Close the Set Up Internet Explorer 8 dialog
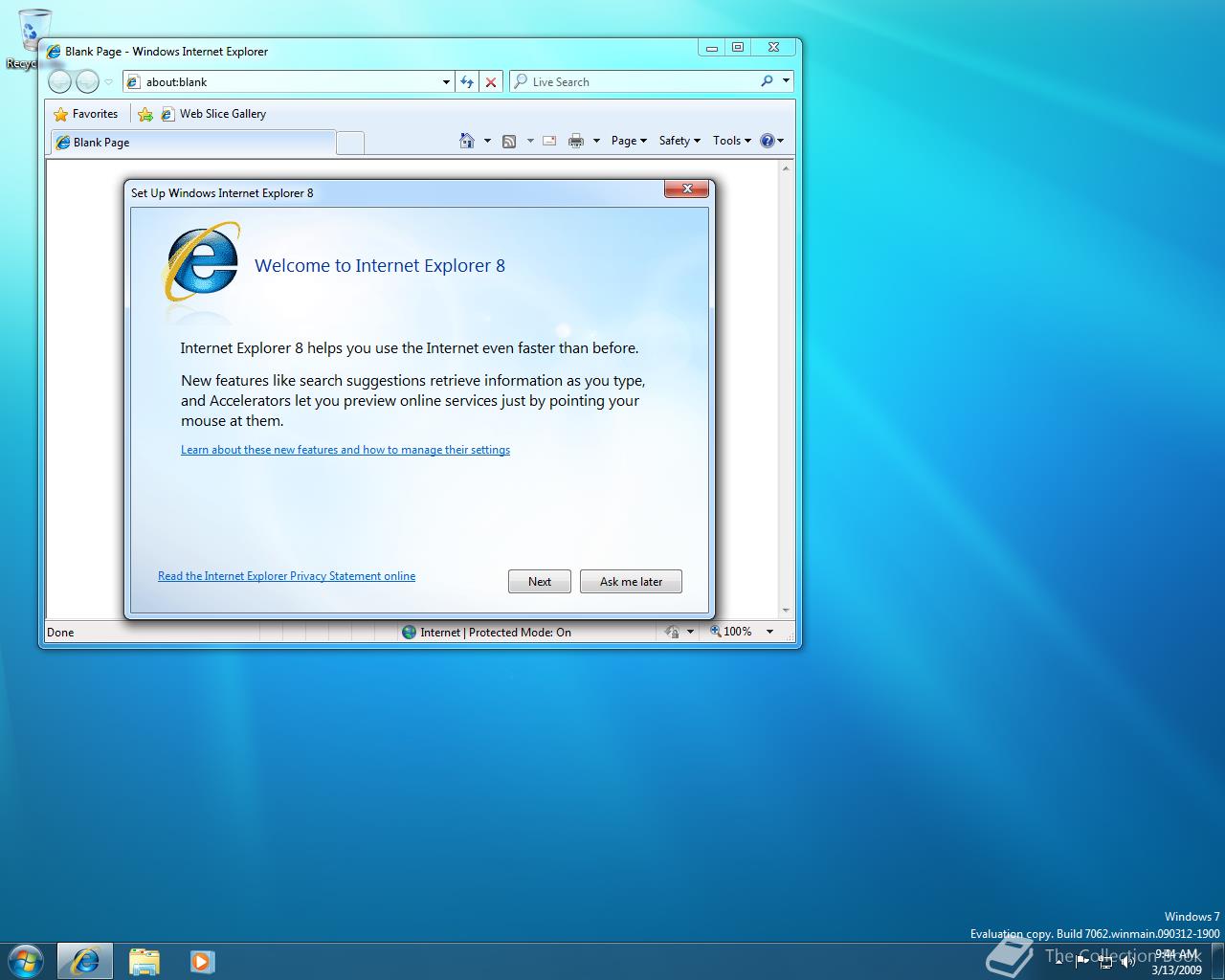 click(x=687, y=189)
